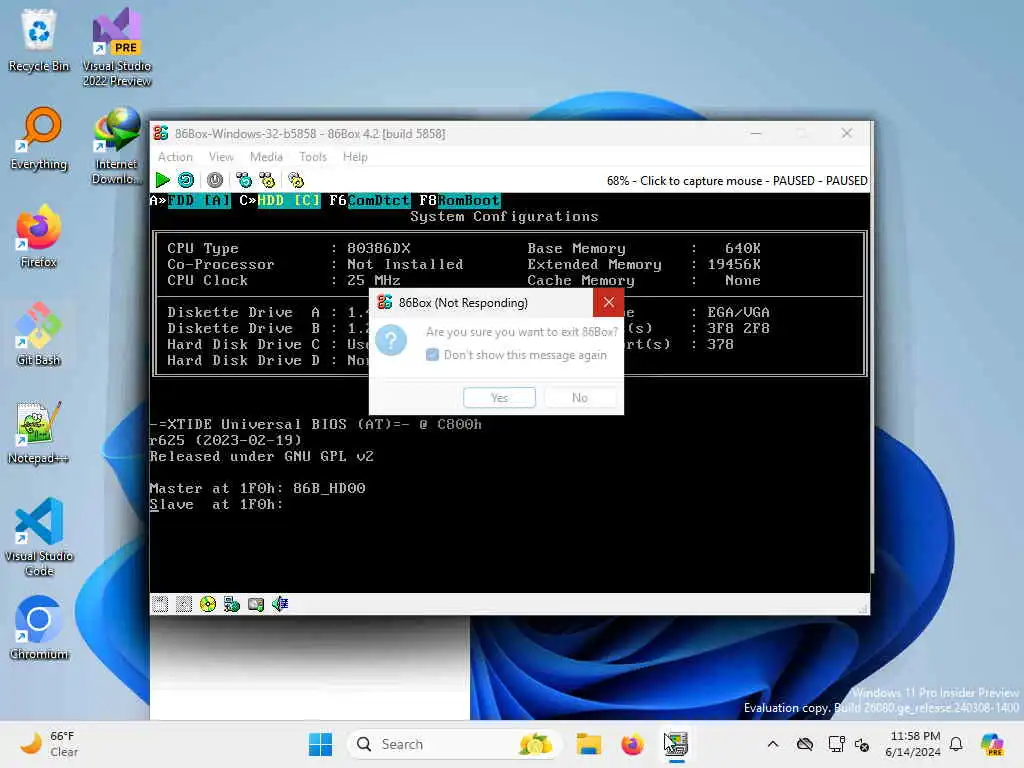Click the '80386DX' CPU type value

(379, 249)
